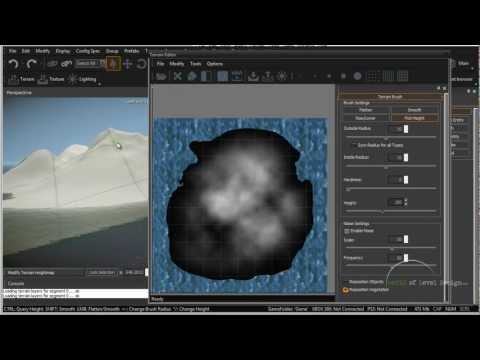Click the Terrain Brush panel vertical scrollbar

pyautogui.click(x=446, y=197)
